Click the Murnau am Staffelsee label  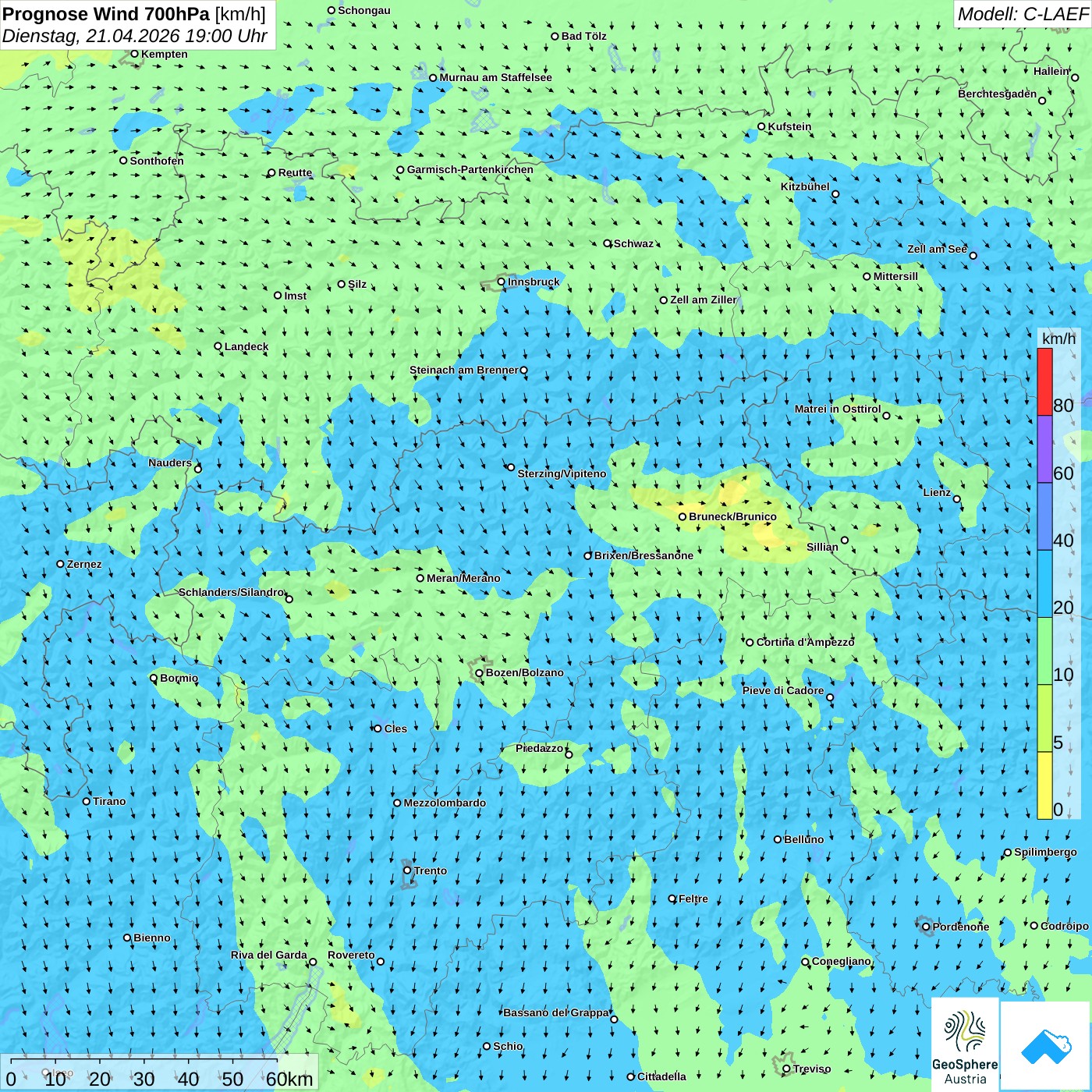pos(495,77)
